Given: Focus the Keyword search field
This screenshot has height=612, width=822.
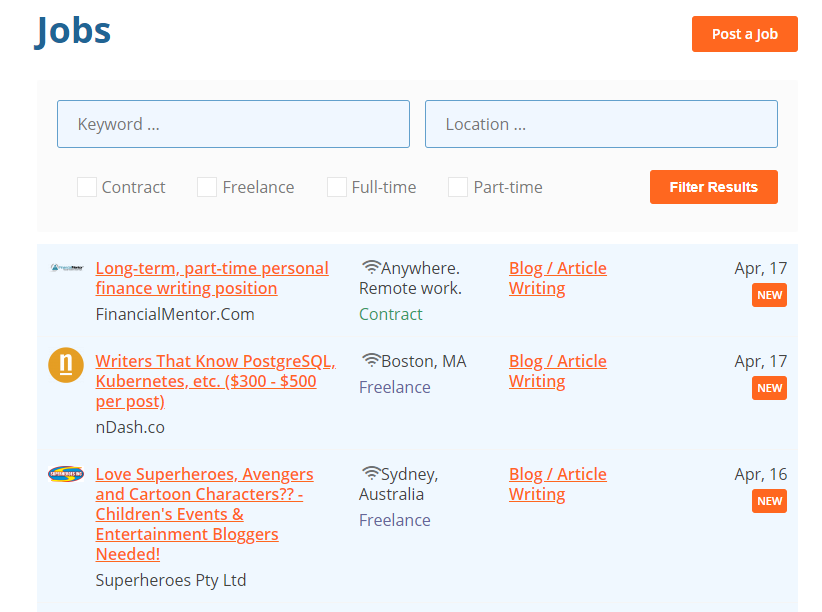Looking at the screenshot, I should pos(233,124).
